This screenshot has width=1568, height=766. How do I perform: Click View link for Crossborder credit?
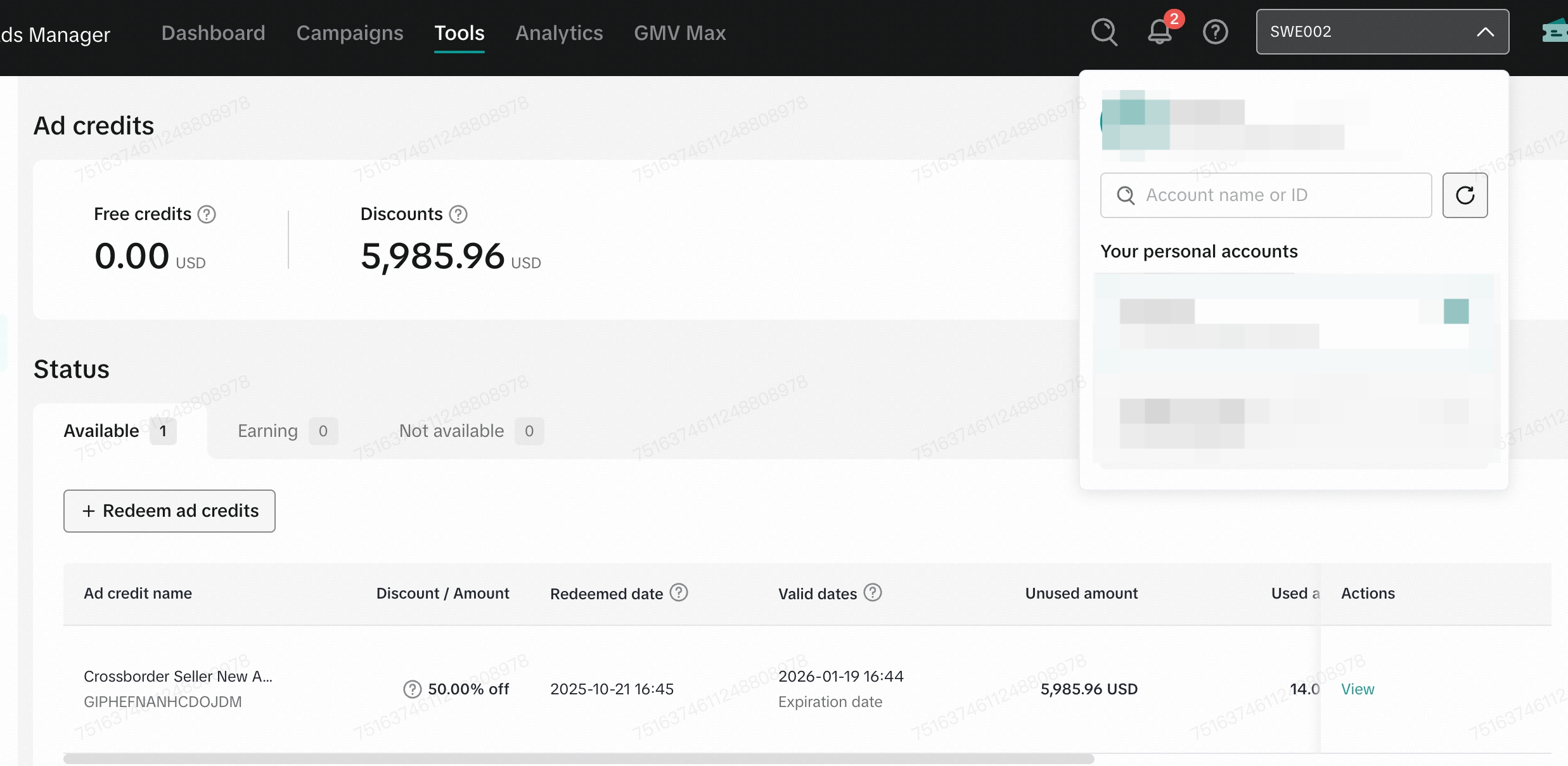coord(1358,689)
